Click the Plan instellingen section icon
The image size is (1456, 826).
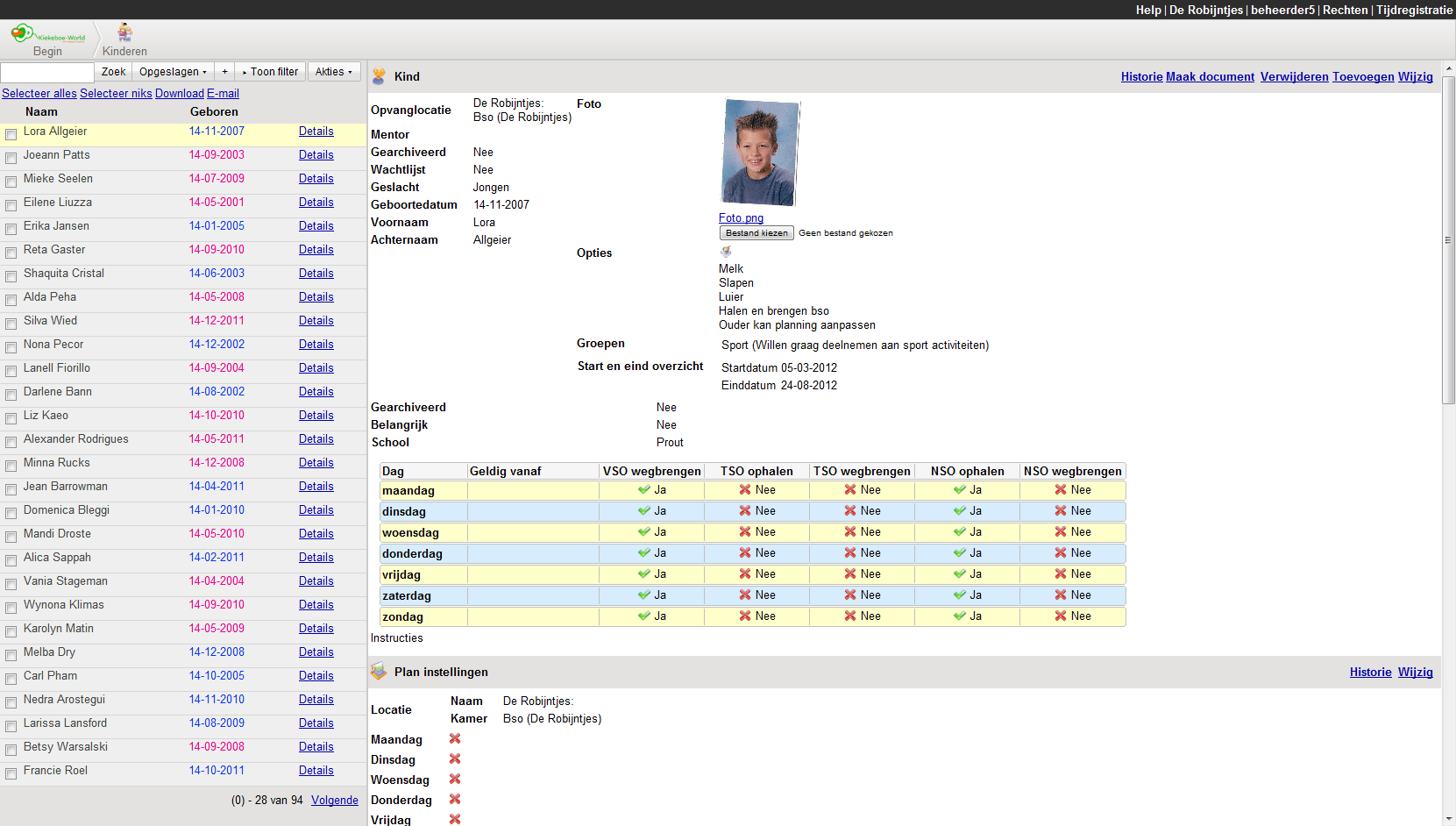point(379,672)
